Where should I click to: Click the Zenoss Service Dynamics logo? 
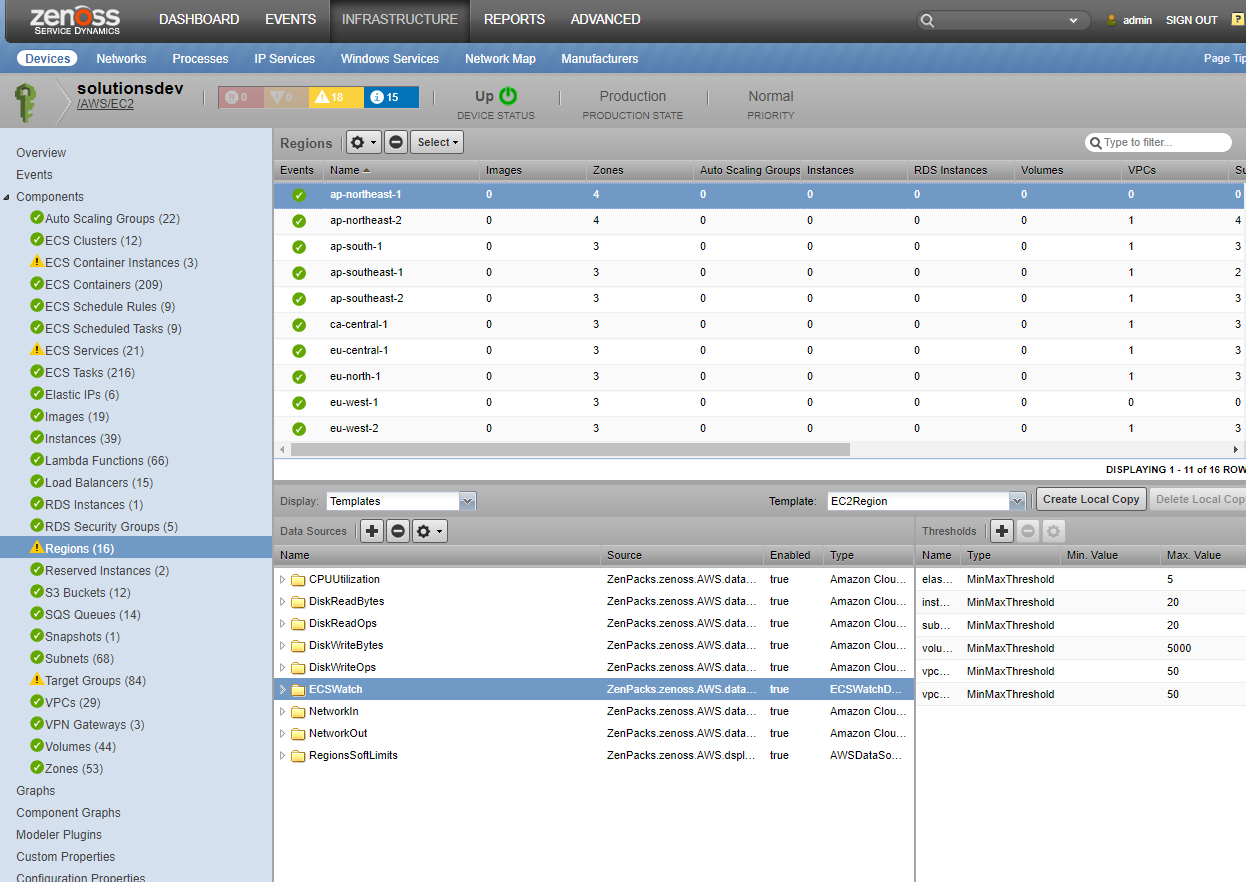pyautogui.click(x=75, y=21)
